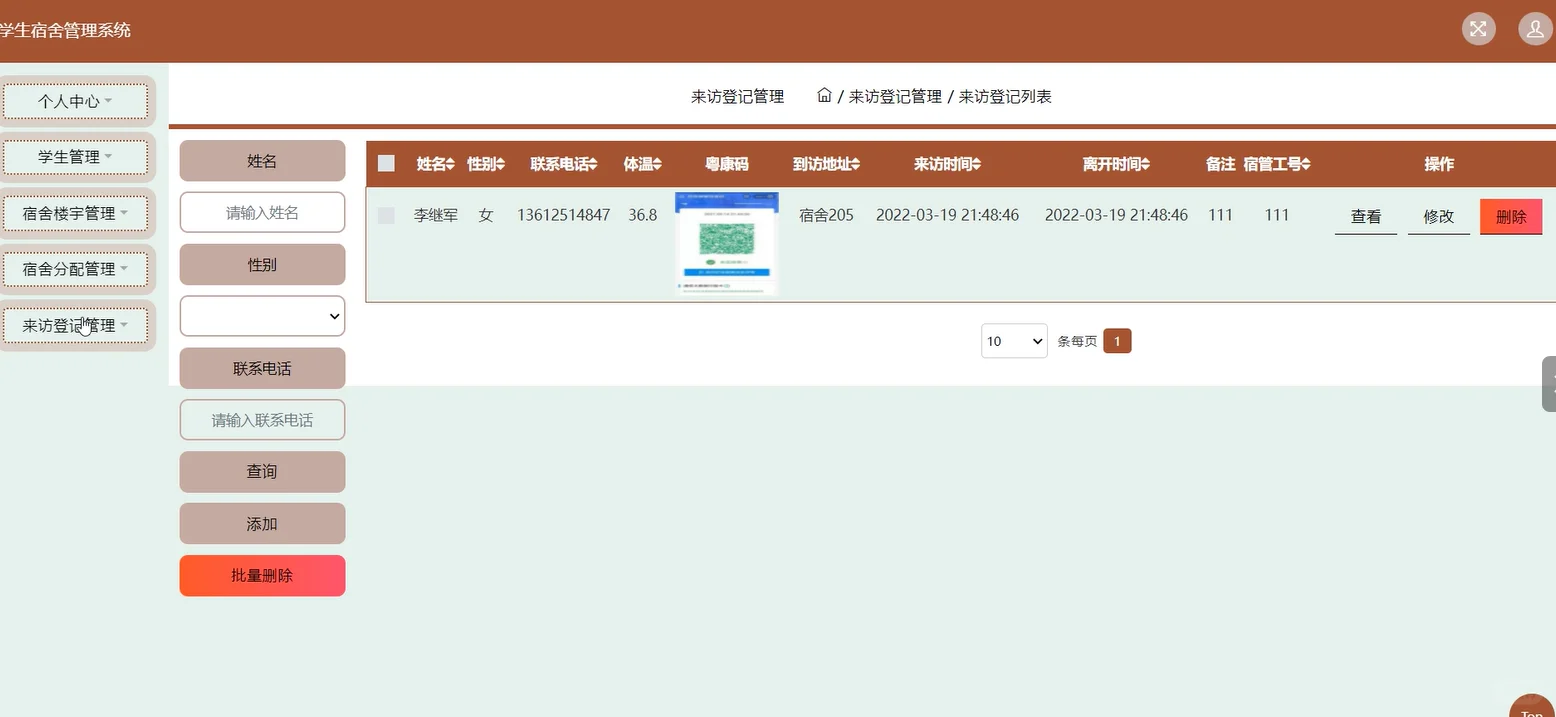
Task: Check the checkbox for 李继军's row
Action: pyautogui.click(x=386, y=214)
